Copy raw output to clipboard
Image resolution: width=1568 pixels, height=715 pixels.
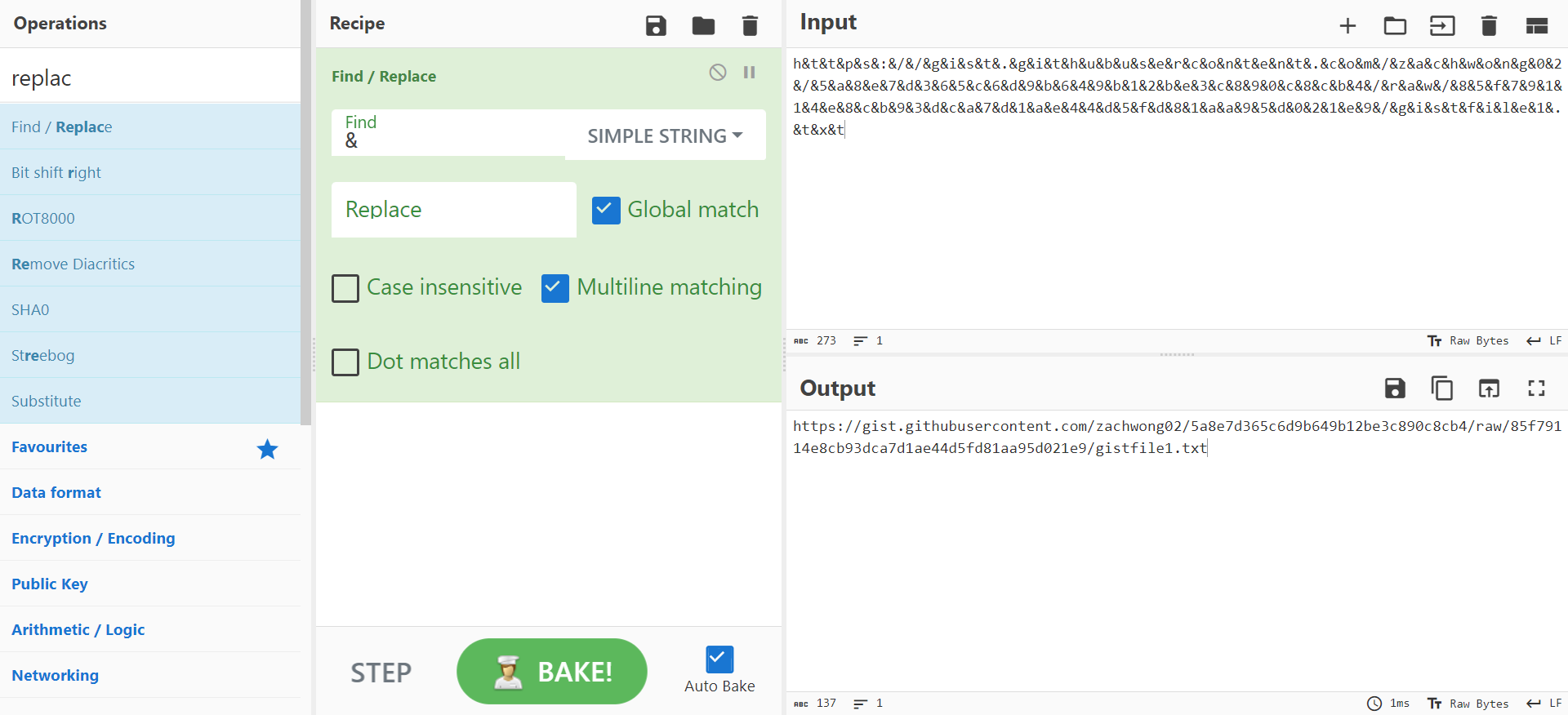[1441, 389]
